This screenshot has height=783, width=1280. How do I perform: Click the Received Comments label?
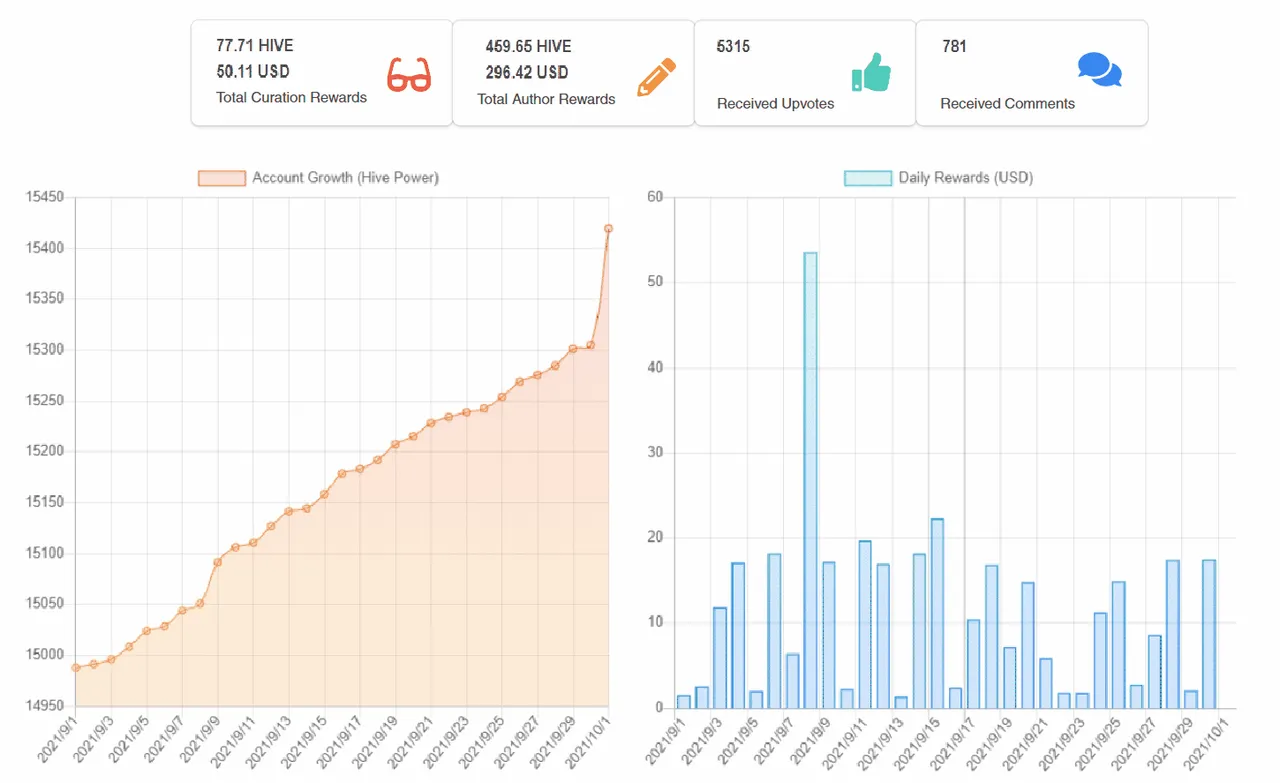point(1007,103)
